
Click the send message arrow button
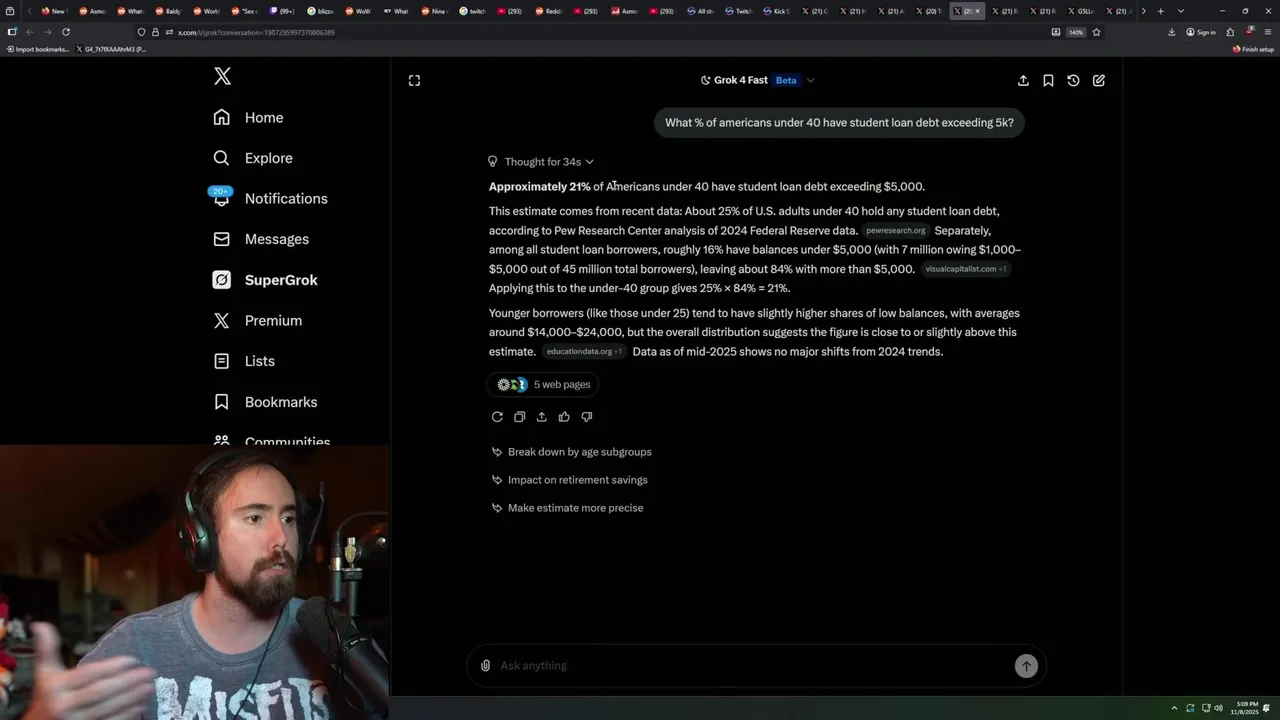[1026, 666]
